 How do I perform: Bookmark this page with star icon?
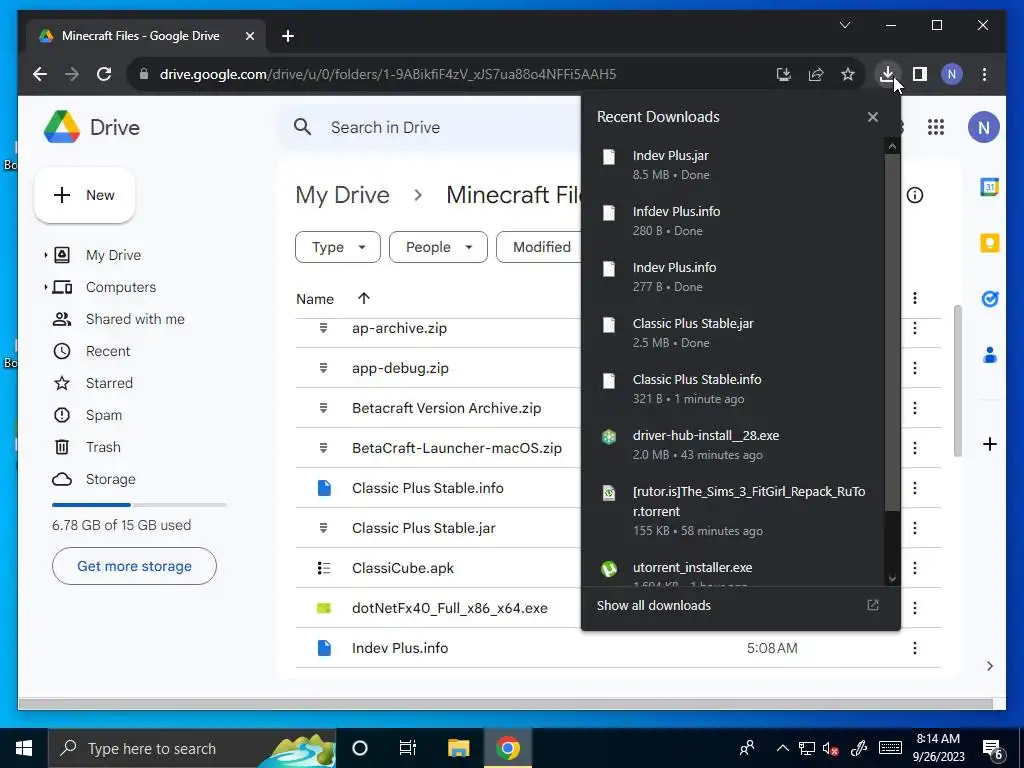click(848, 74)
